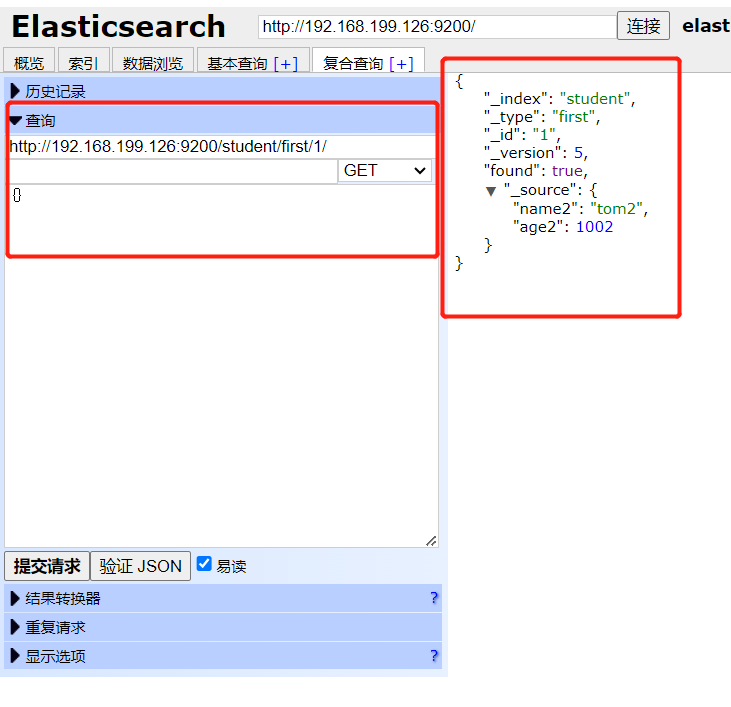Click the empty path field beside GET
The width and height of the screenshot is (731, 707).
(x=173, y=171)
